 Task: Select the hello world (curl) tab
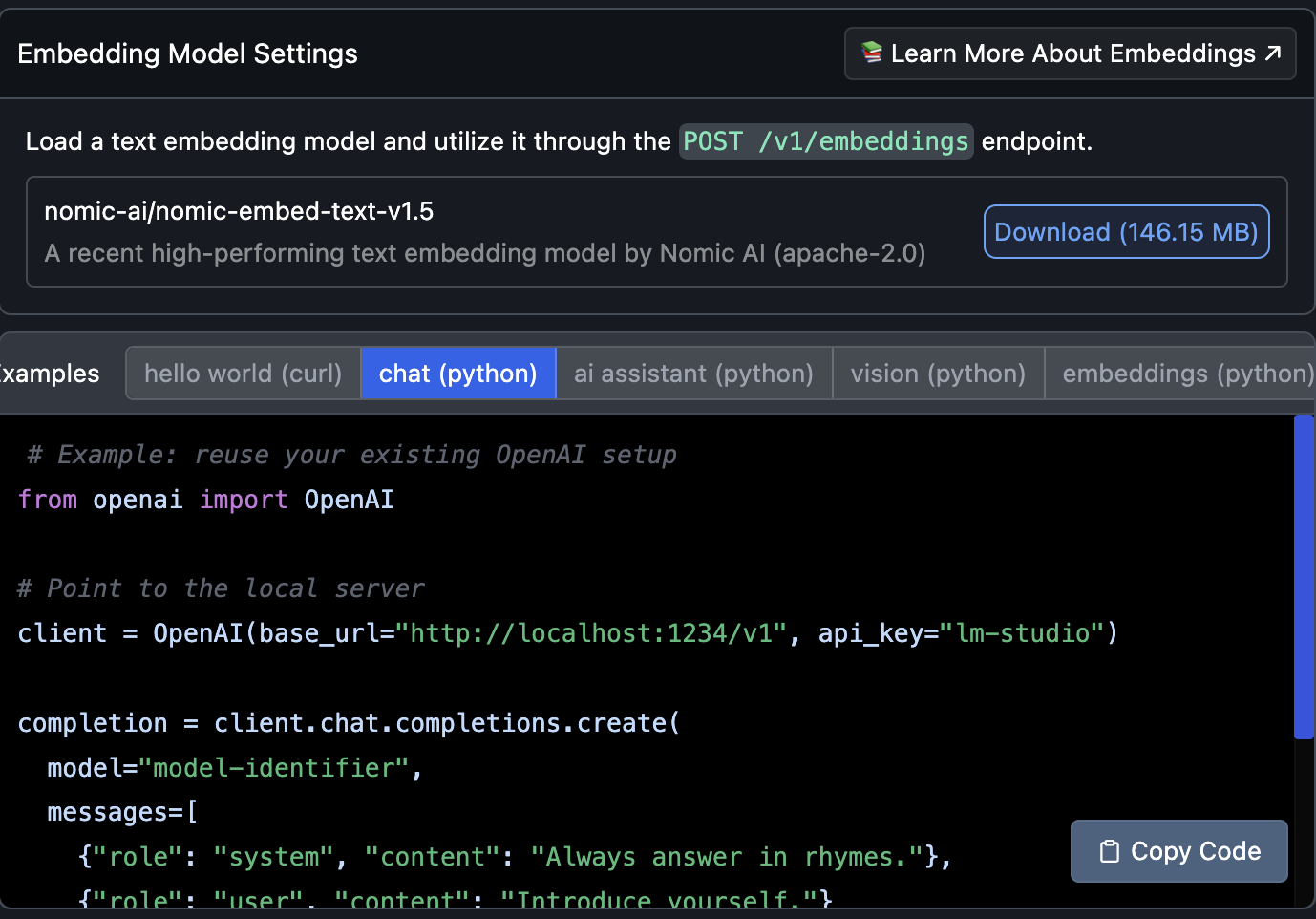pyautogui.click(x=244, y=374)
